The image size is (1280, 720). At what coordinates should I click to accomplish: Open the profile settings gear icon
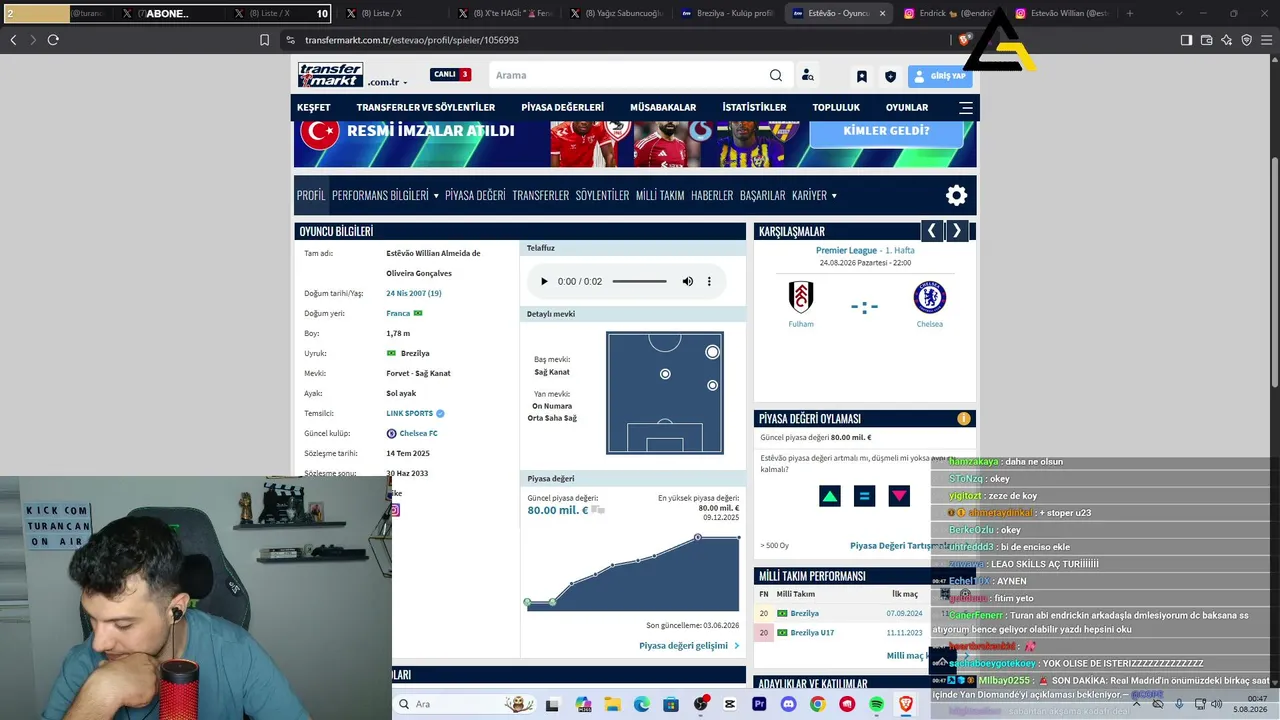(957, 195)
